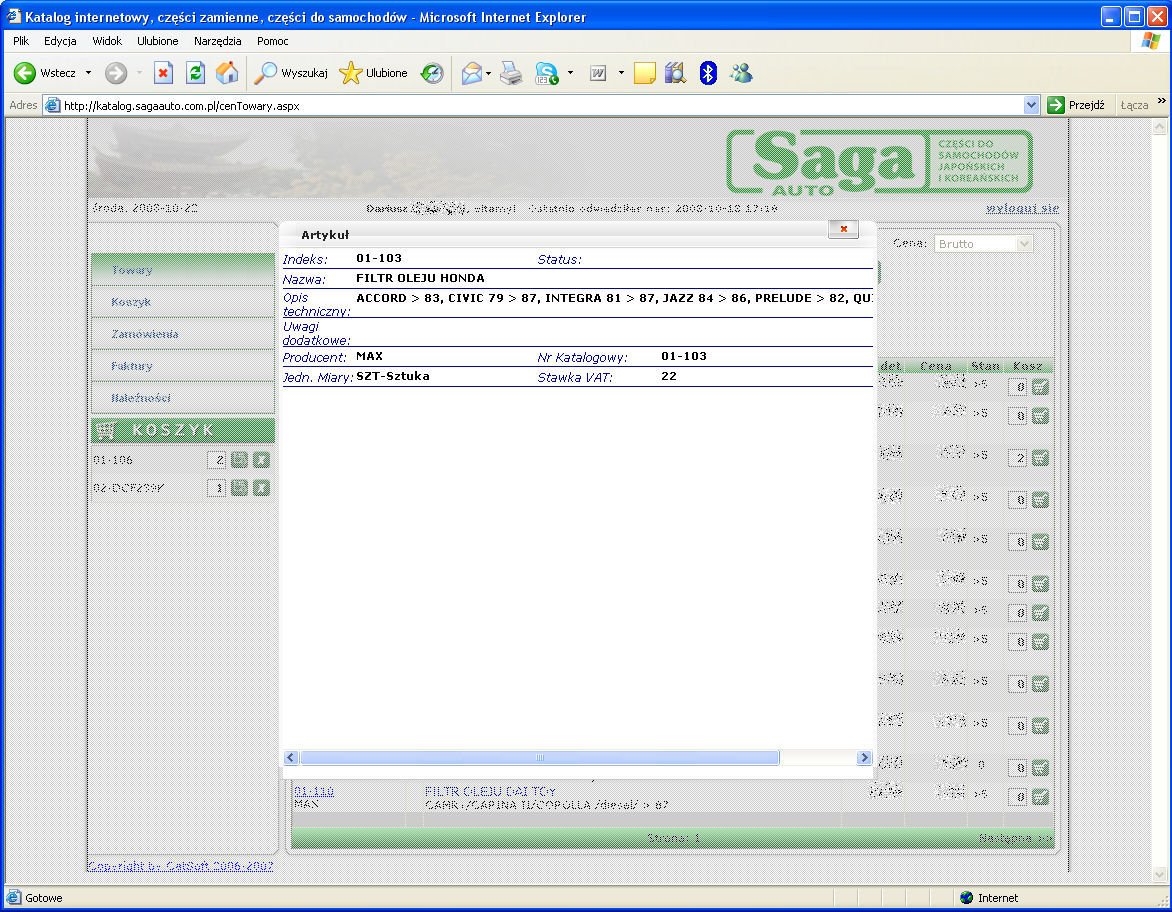This screenshot has width=1172, height=912.
Task: Click the Łącza links toolbar label
Action: pos(1134,105)
